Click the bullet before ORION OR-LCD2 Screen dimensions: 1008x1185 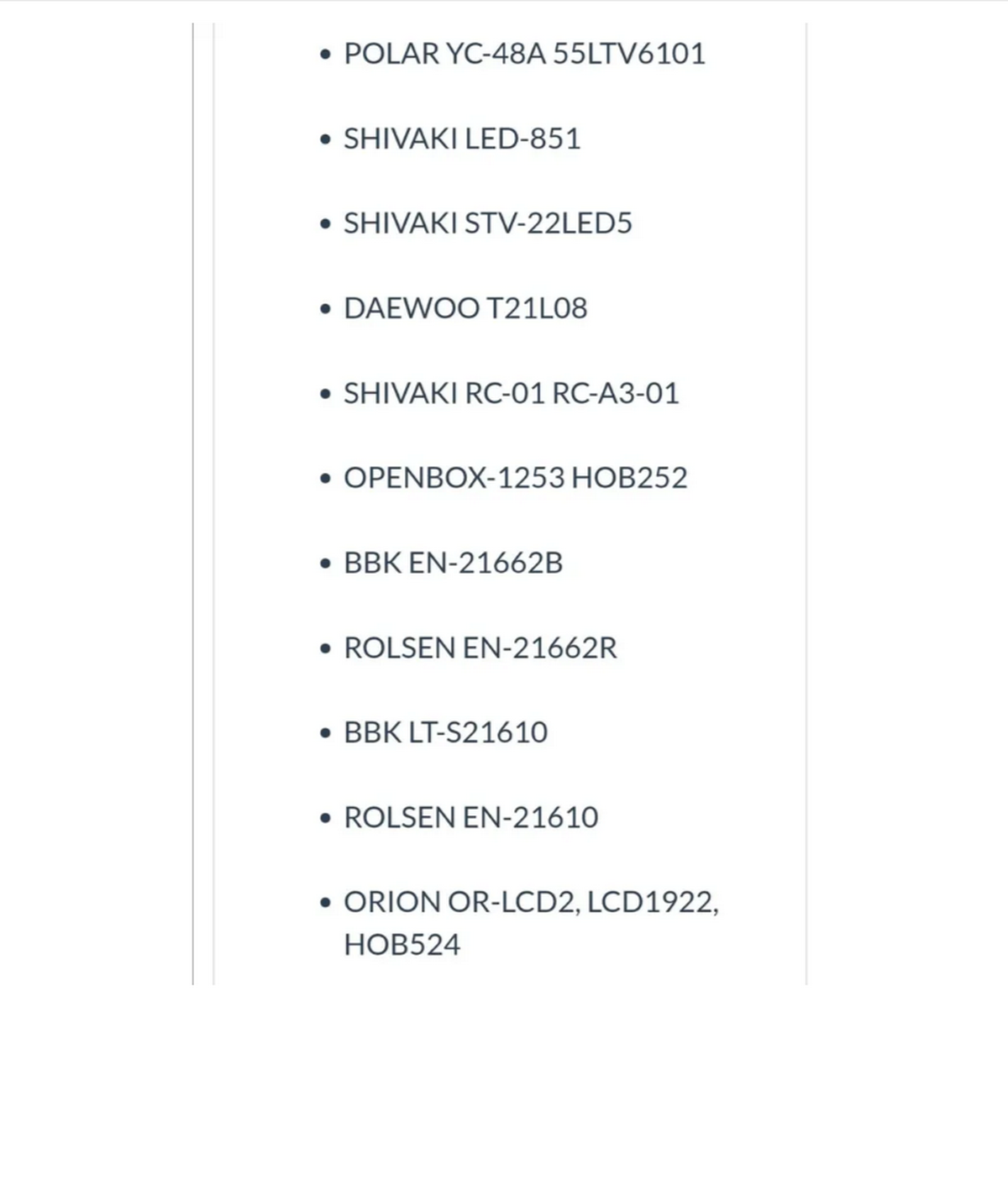326,903
